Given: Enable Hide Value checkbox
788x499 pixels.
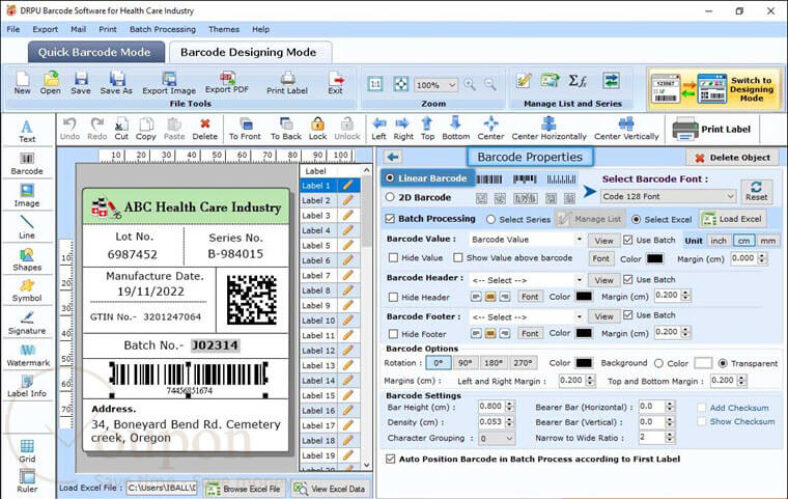Looking at the screenshot, I should tap(393, 258).
